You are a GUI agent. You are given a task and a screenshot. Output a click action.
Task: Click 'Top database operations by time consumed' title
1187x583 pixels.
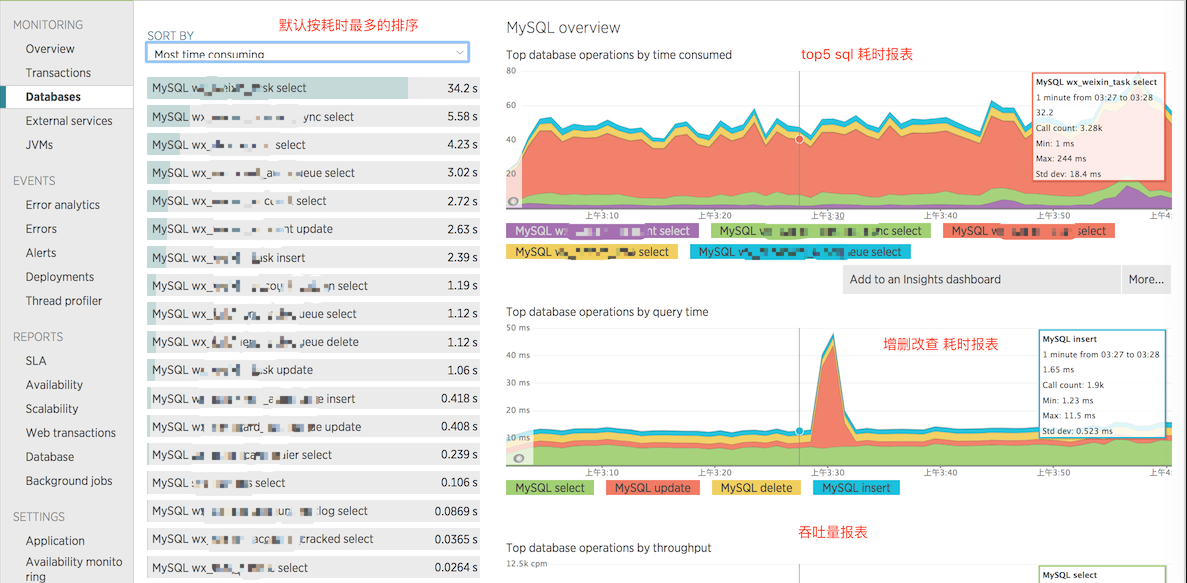618,55
